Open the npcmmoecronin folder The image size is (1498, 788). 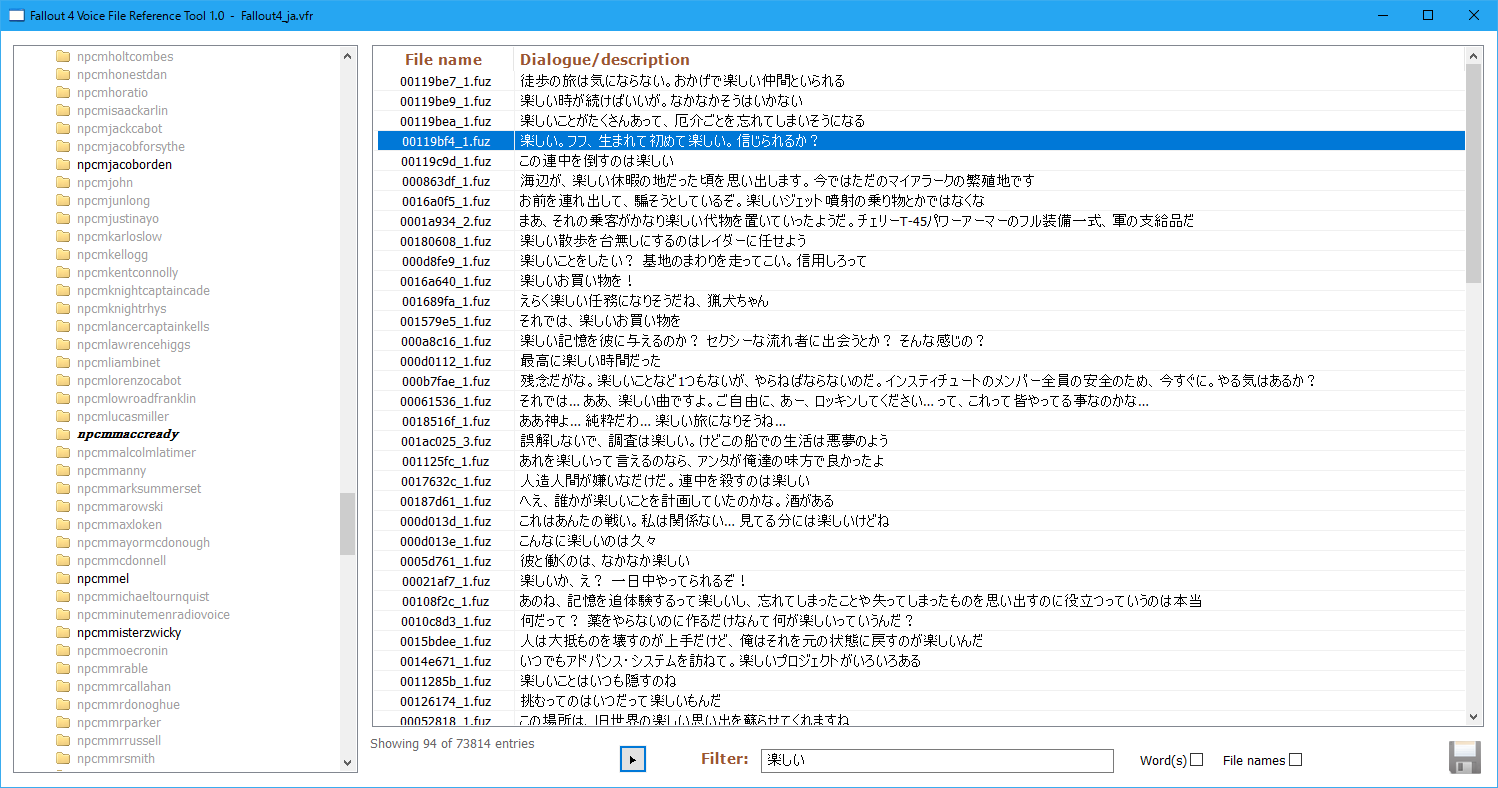[x=122, y=651]
